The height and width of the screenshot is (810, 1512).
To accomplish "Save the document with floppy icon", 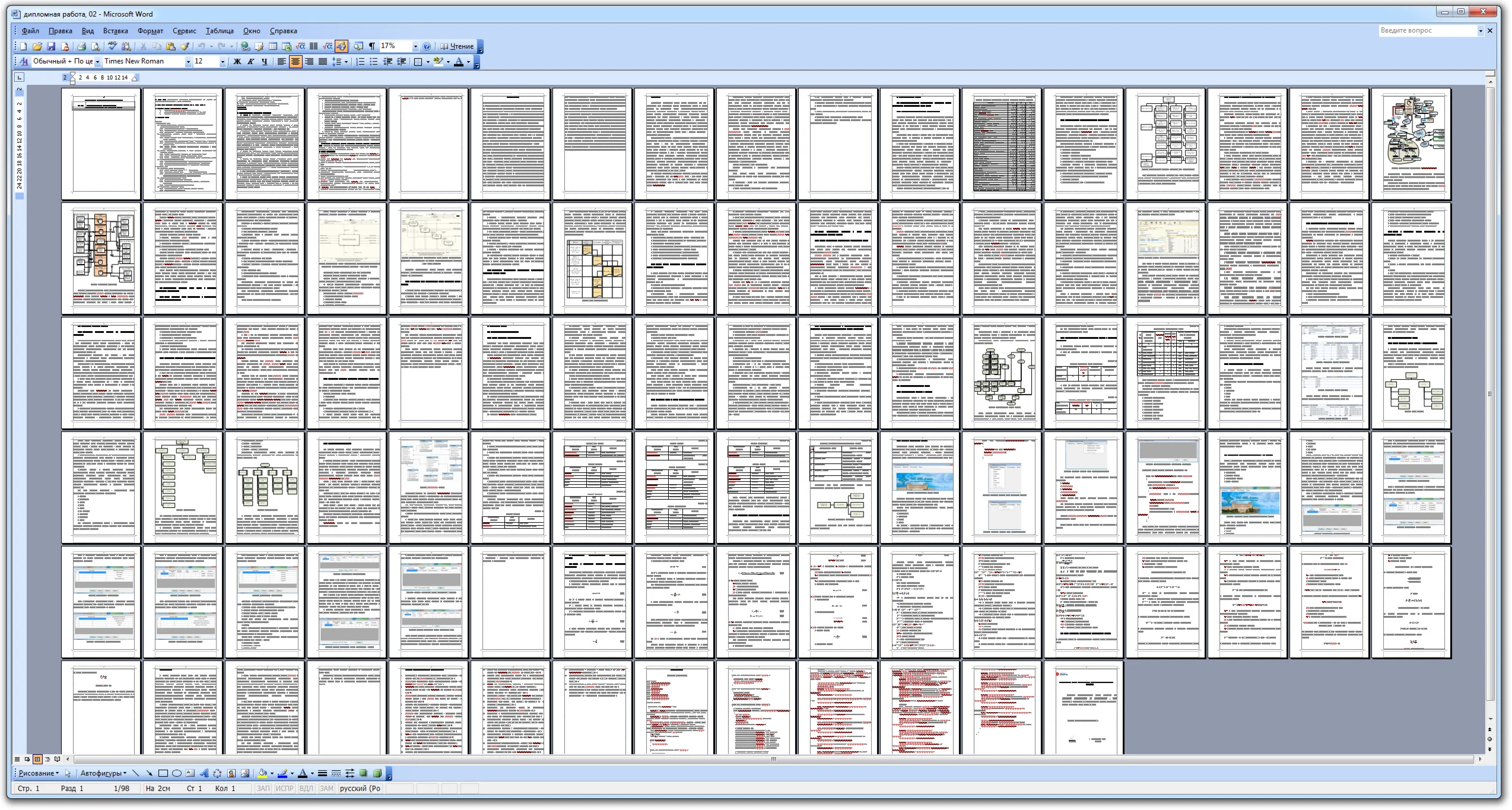I will tap(51, 46).
